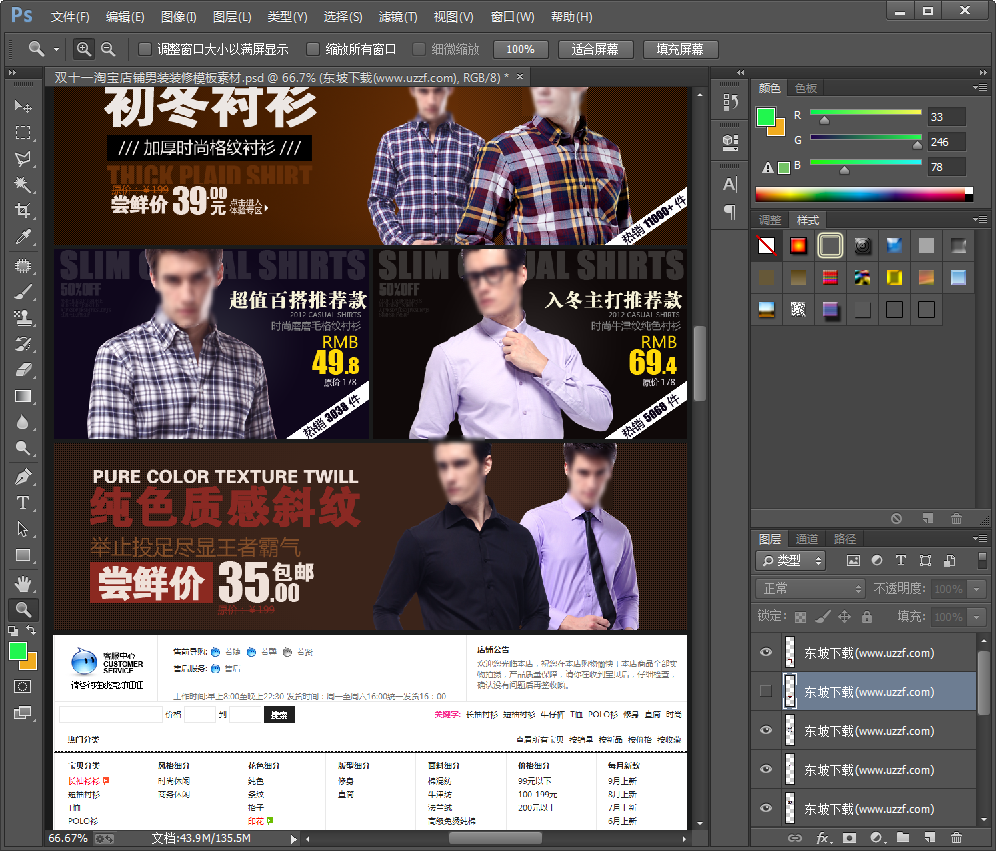Select the Hand tool

coord(22,583)
